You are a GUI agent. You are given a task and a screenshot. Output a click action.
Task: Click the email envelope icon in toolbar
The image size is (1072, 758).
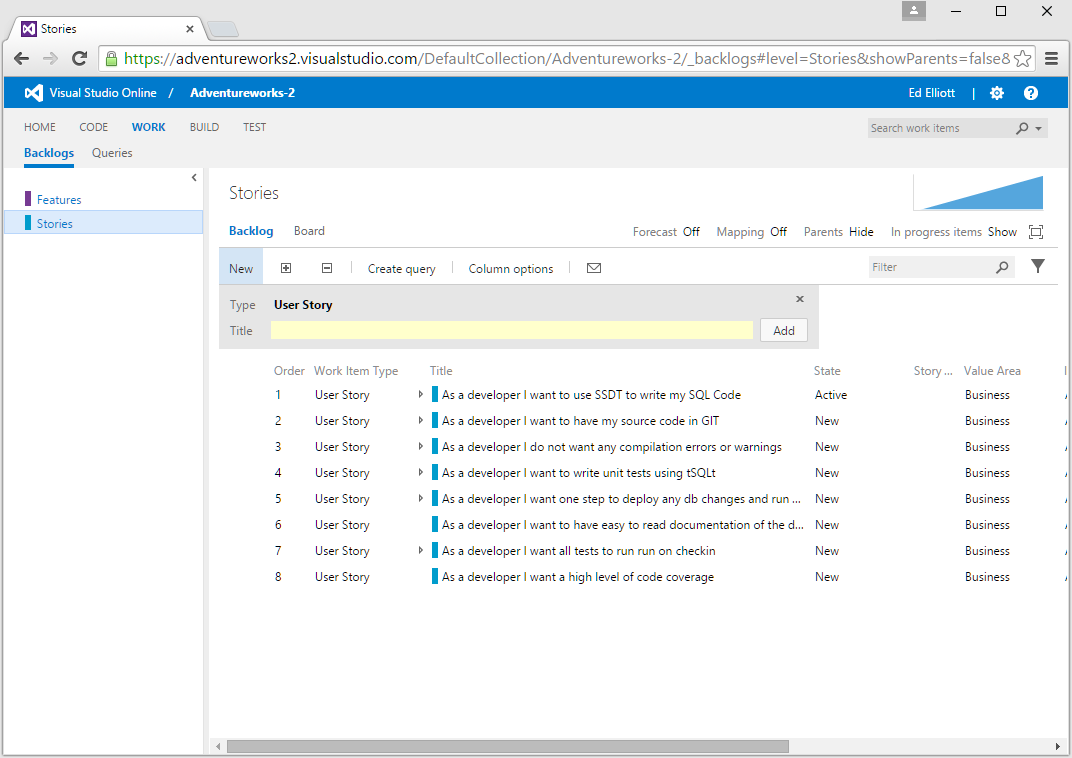coord(594,268)
